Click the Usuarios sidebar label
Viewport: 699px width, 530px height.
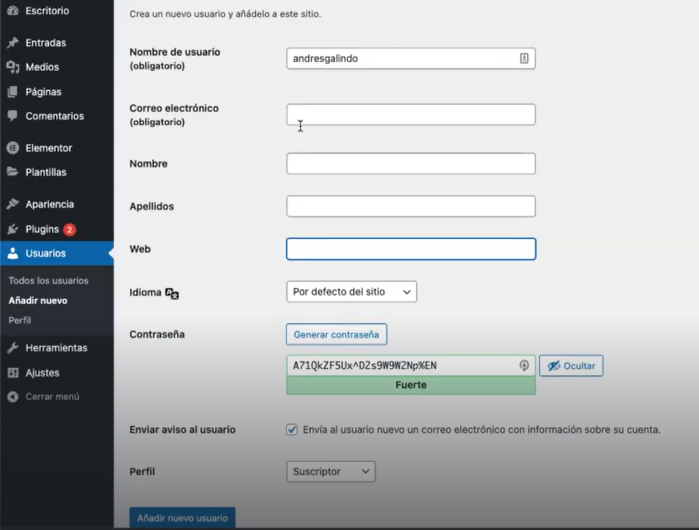pyautogui.click(x=45, y=253)
